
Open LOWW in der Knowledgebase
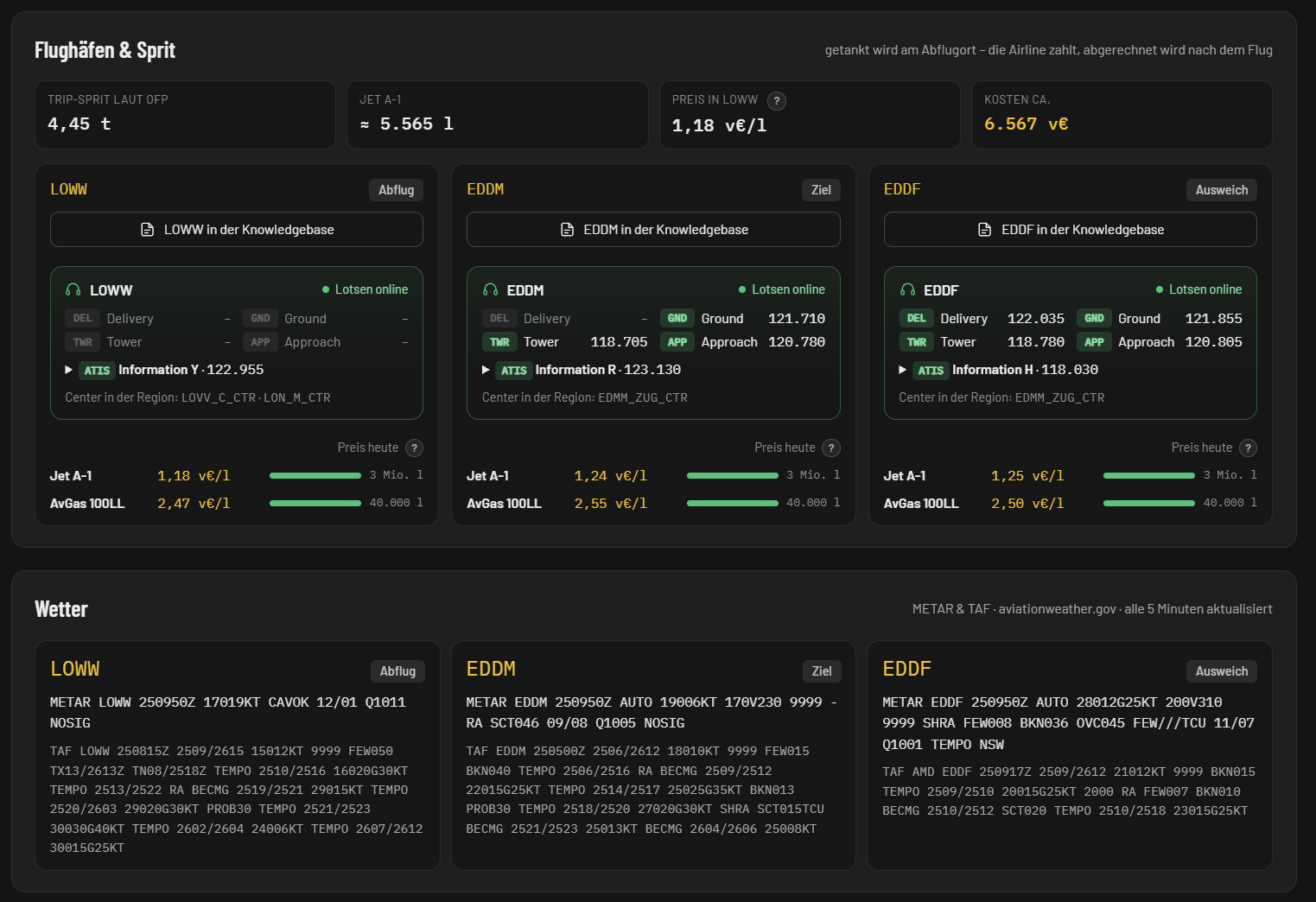click(237, 230)
